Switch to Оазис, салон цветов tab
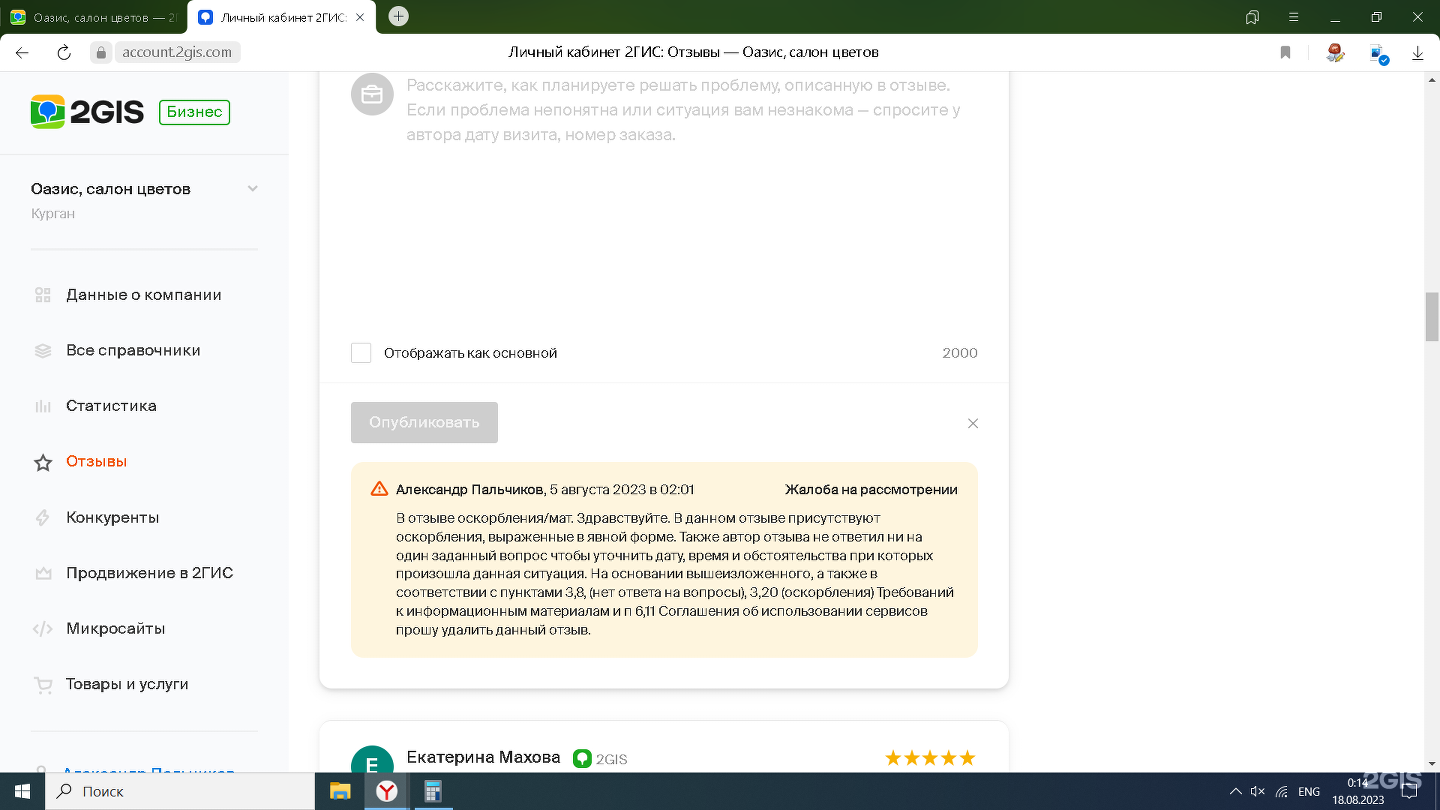This screenshot has width=1440, height=810. 94,17
